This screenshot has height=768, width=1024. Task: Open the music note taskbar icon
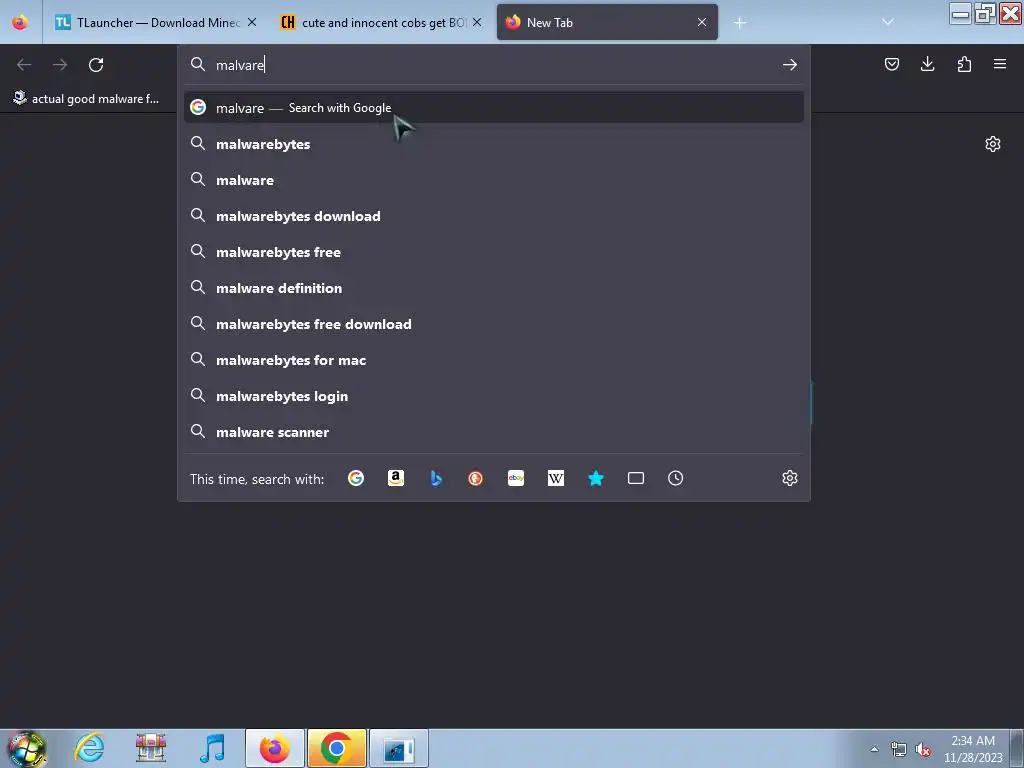(x=212, y=748)
